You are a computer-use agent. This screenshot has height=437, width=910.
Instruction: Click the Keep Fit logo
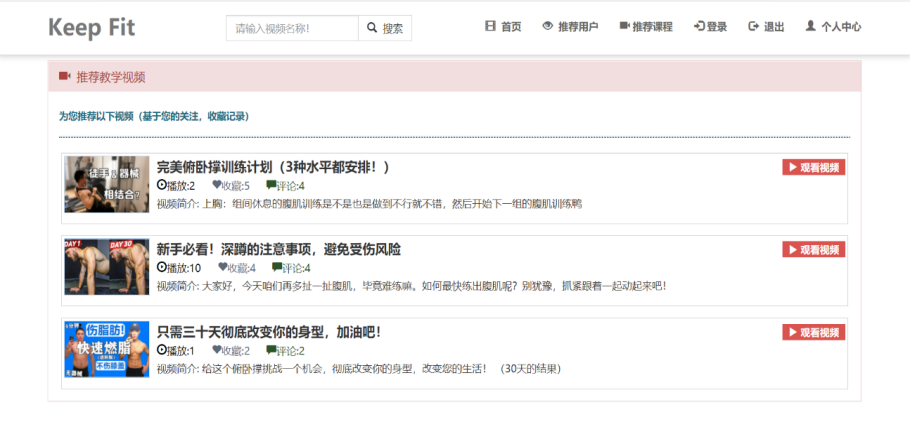92,27
